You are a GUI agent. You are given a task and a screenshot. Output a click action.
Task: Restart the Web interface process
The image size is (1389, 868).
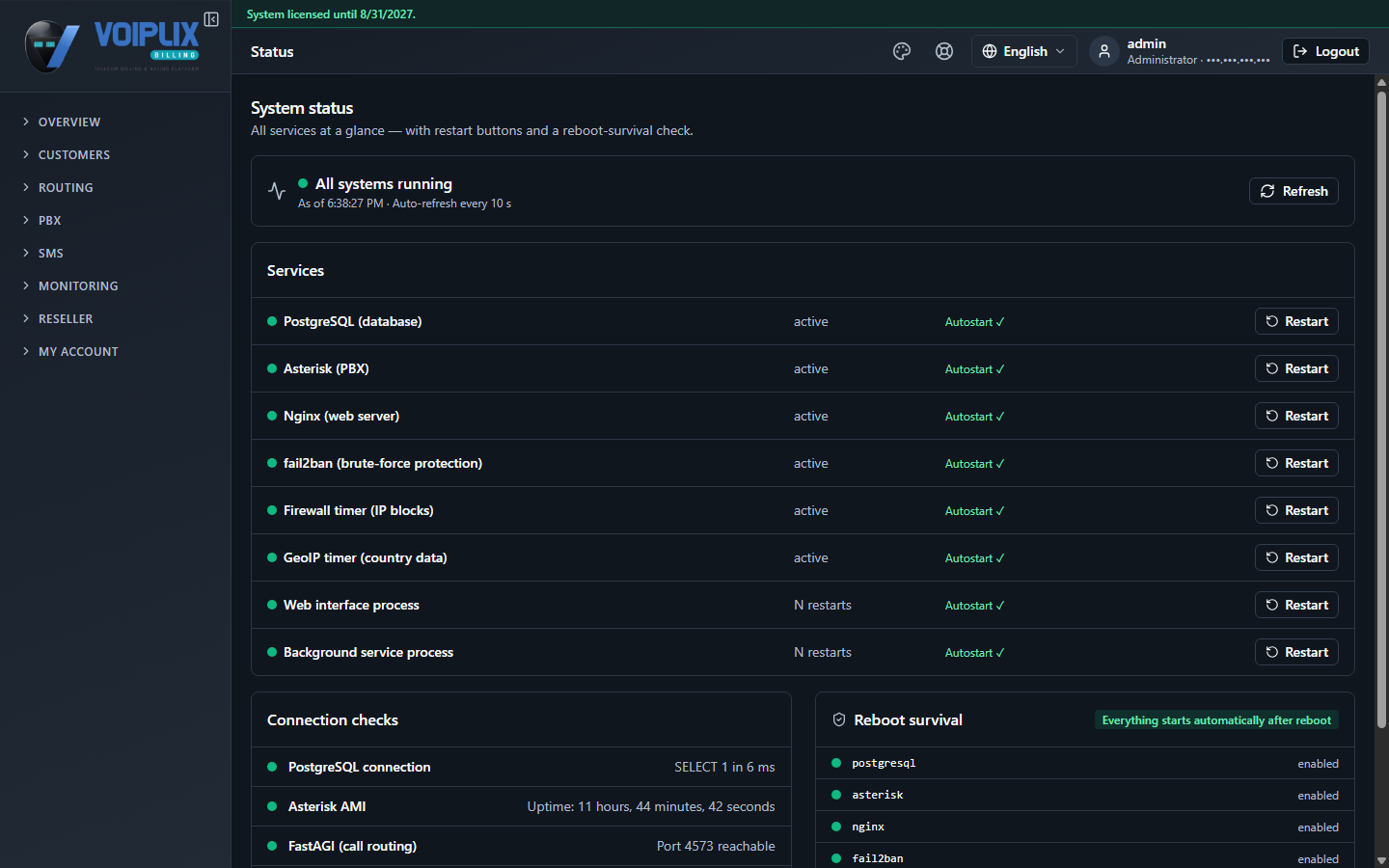click(x=1296, y=605)
